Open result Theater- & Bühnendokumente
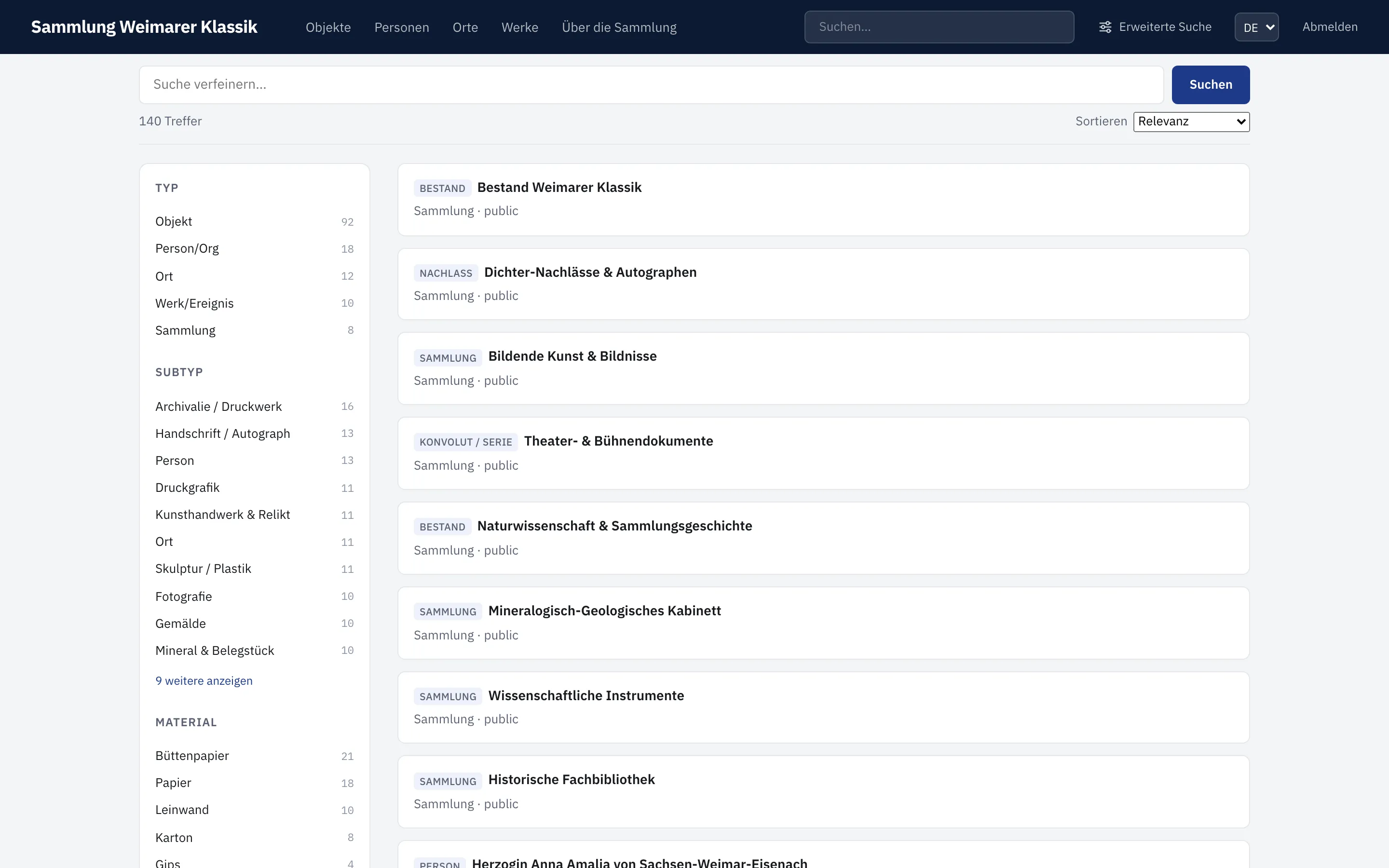Screen dimensions: 1389x868 (618, 441)
